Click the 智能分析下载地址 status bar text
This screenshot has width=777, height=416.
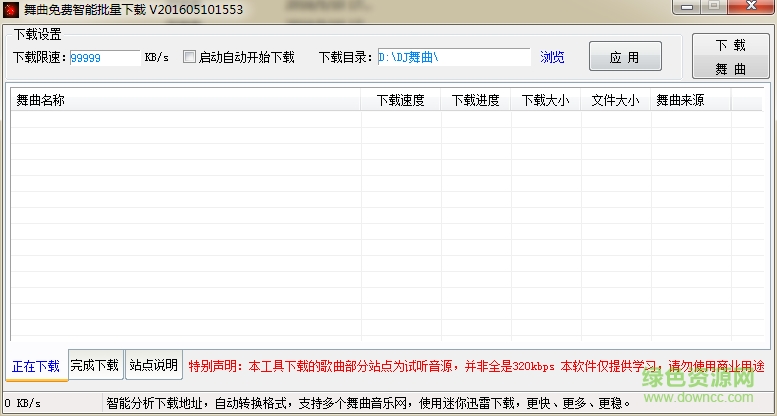point(369,403)
